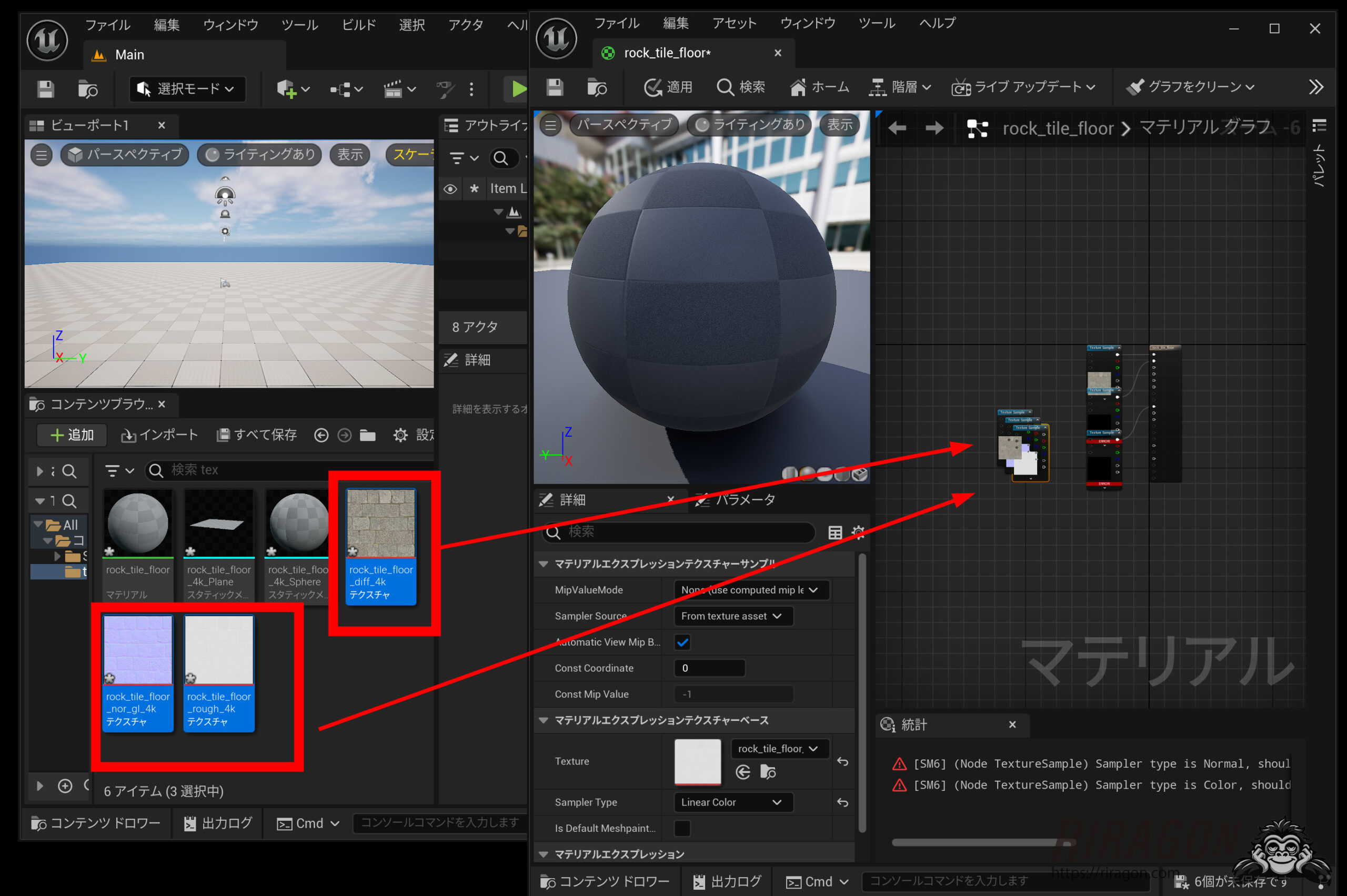This screenshot has height=896, width=1347.
Task: Click インポート button in content browser
Action: tap(160, 436)
